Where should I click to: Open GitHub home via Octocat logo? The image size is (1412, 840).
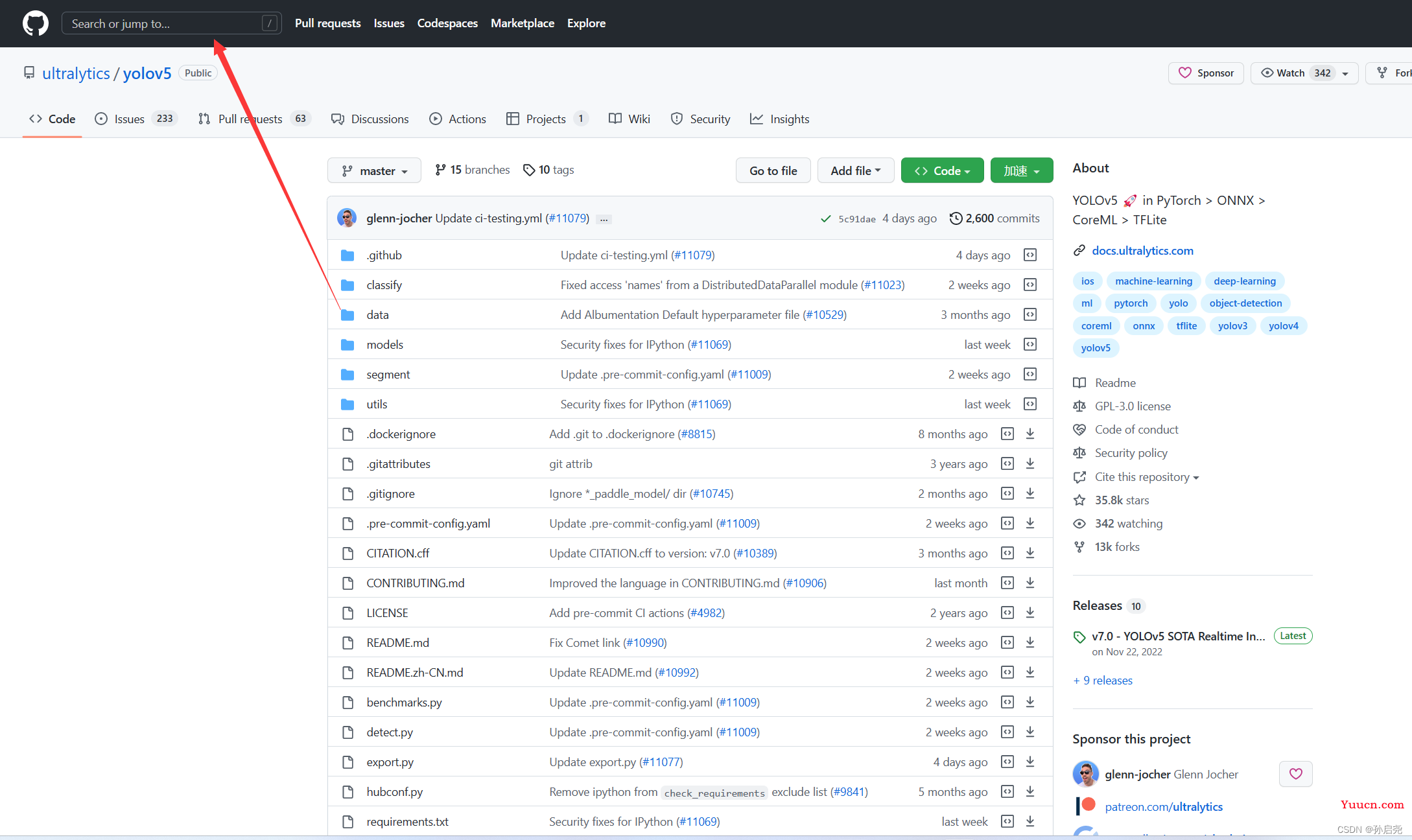click(35, 23)
